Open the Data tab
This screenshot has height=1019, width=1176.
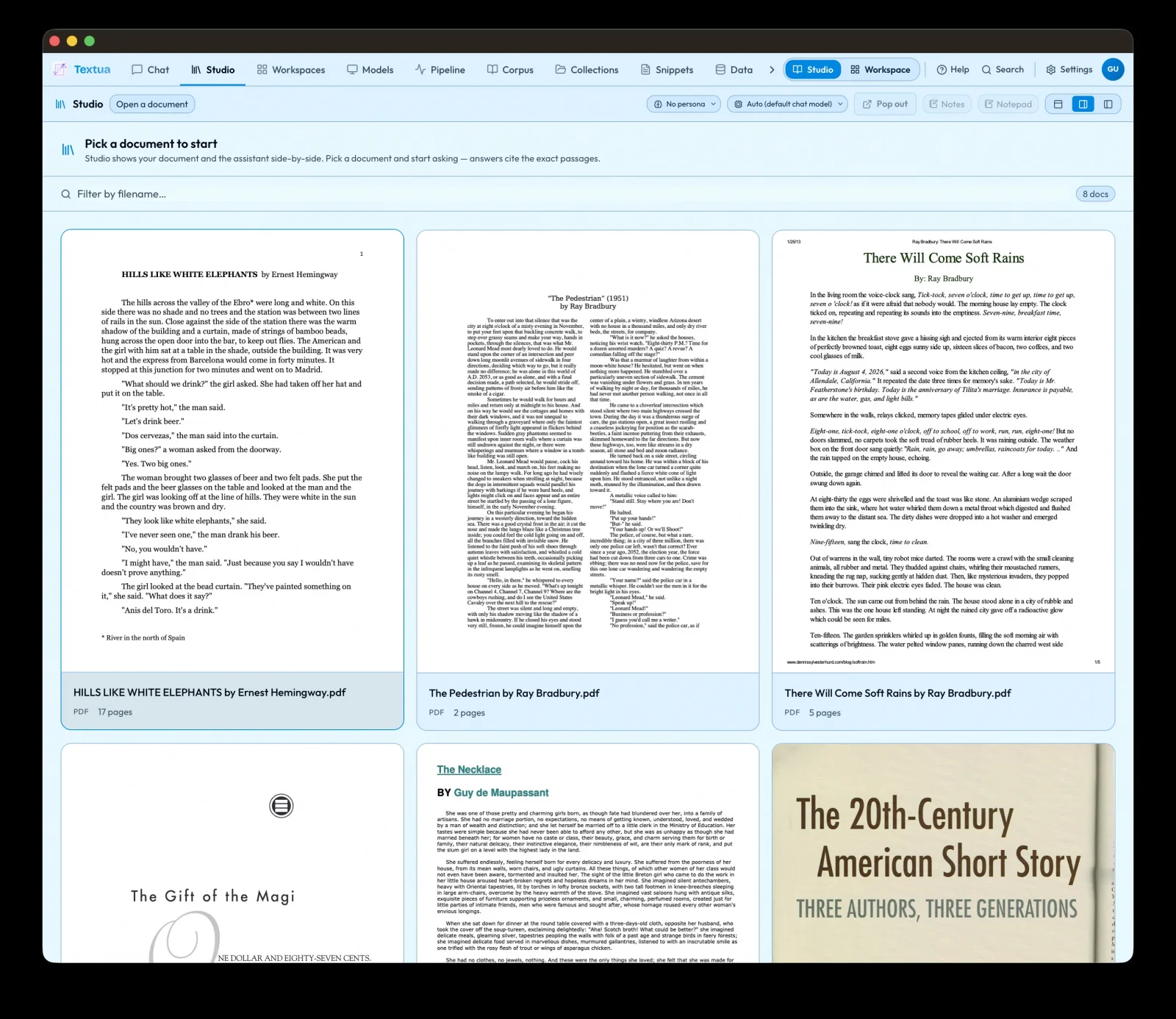click(734, 70)
